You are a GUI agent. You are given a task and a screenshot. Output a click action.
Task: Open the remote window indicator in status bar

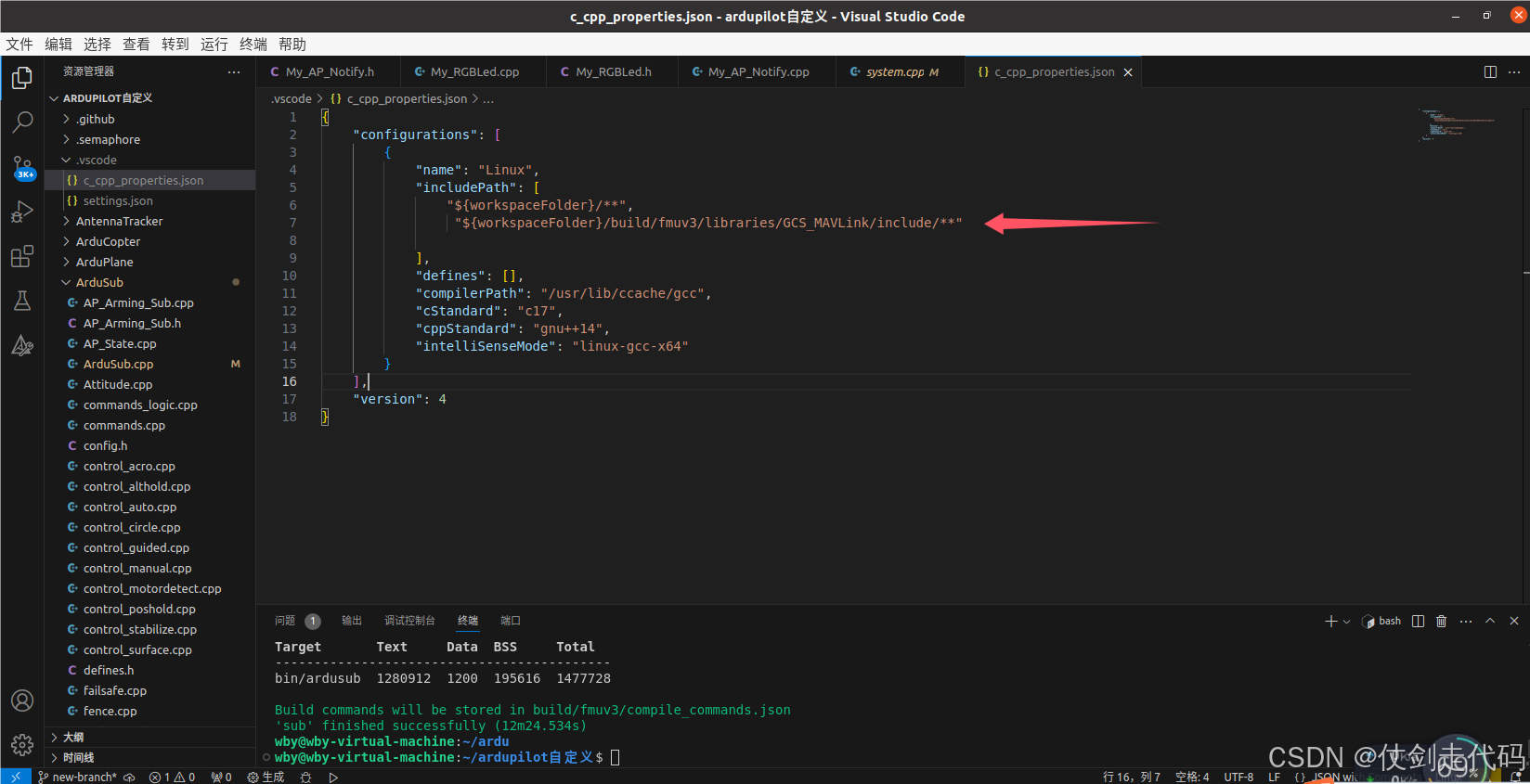click(16, 777)
